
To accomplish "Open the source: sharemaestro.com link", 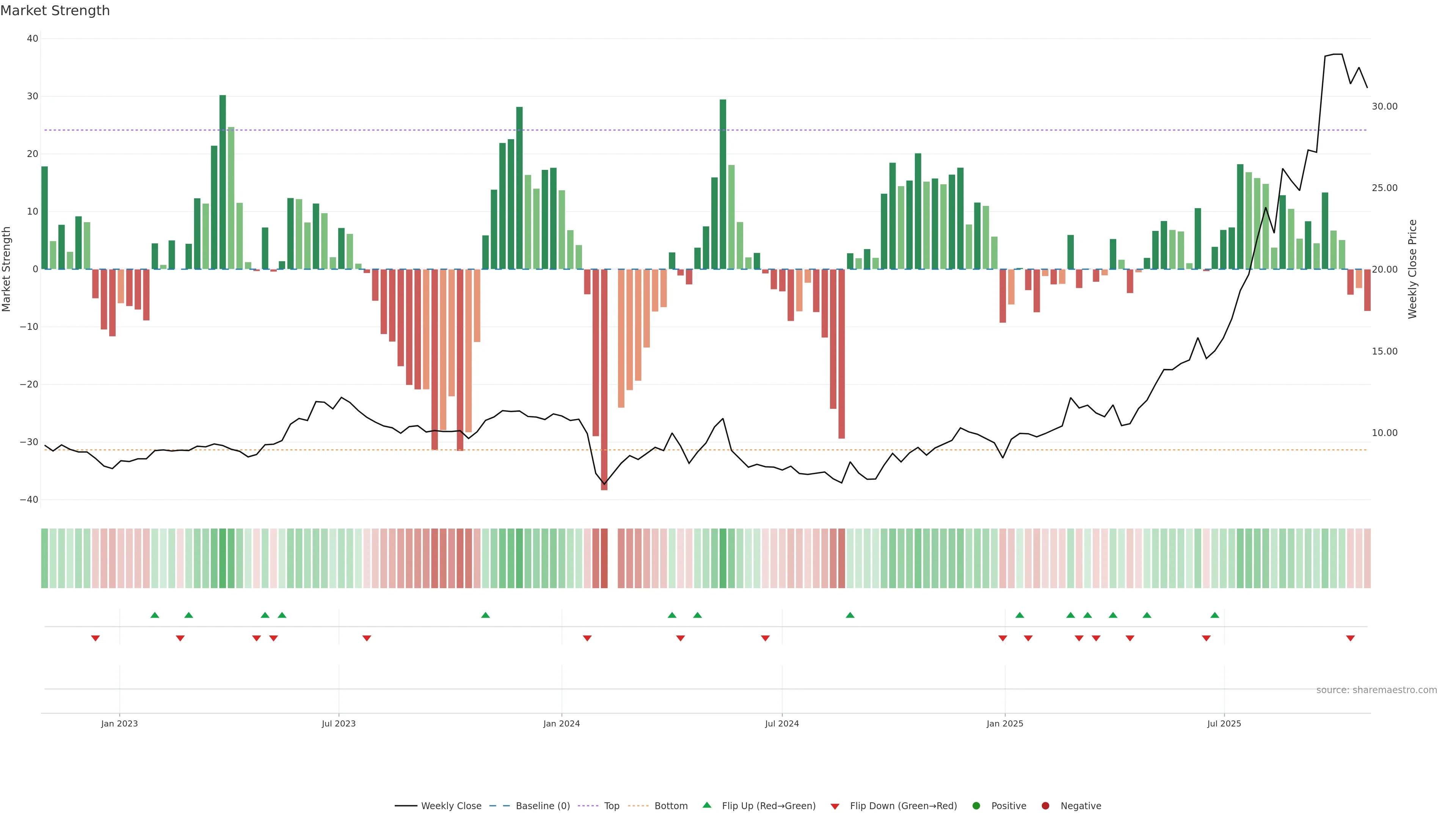I will click(x=1376, y=690).
